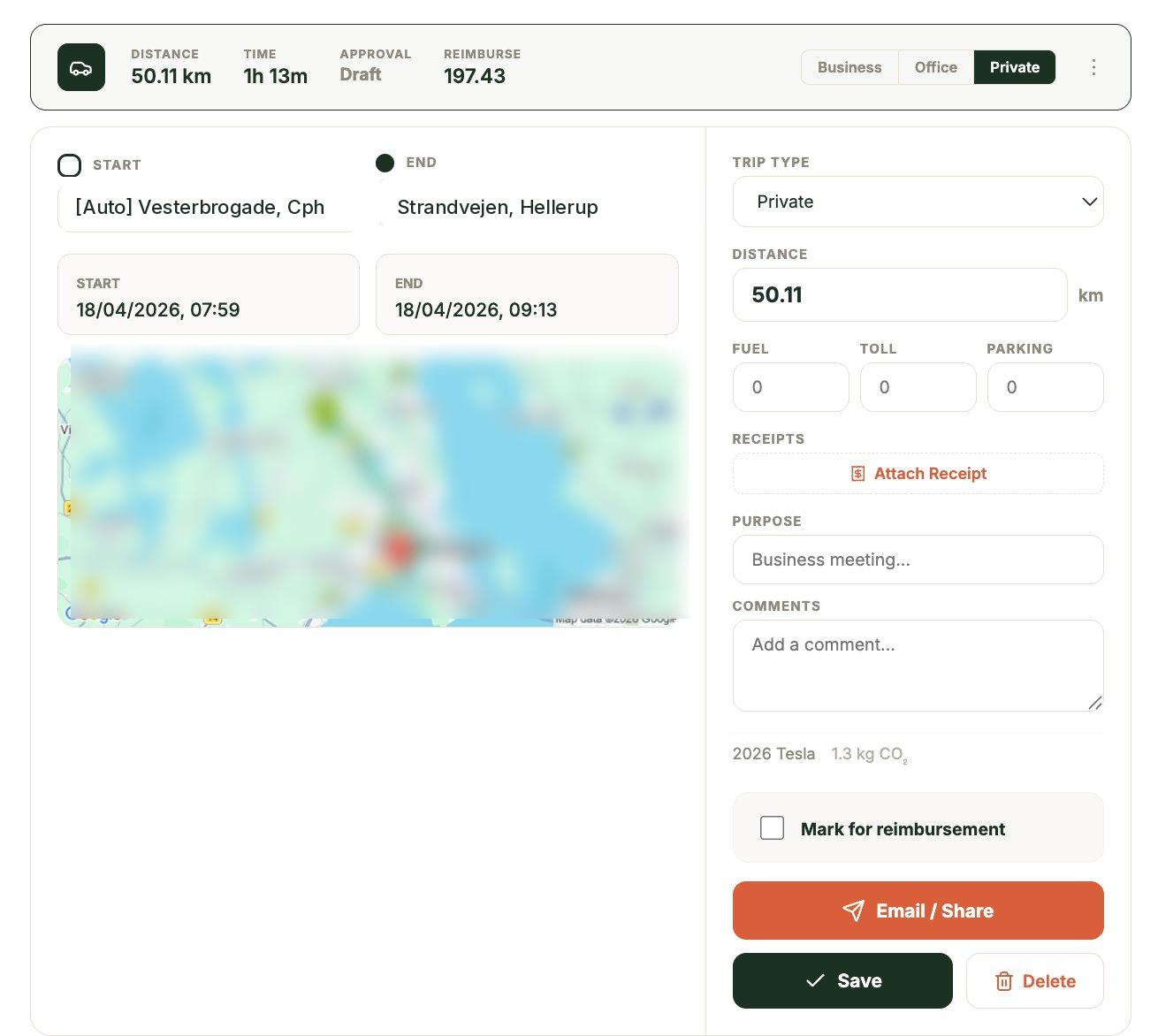
Task: Toggle the Start waypoint checkbox
Action: (x=70, y=165)
